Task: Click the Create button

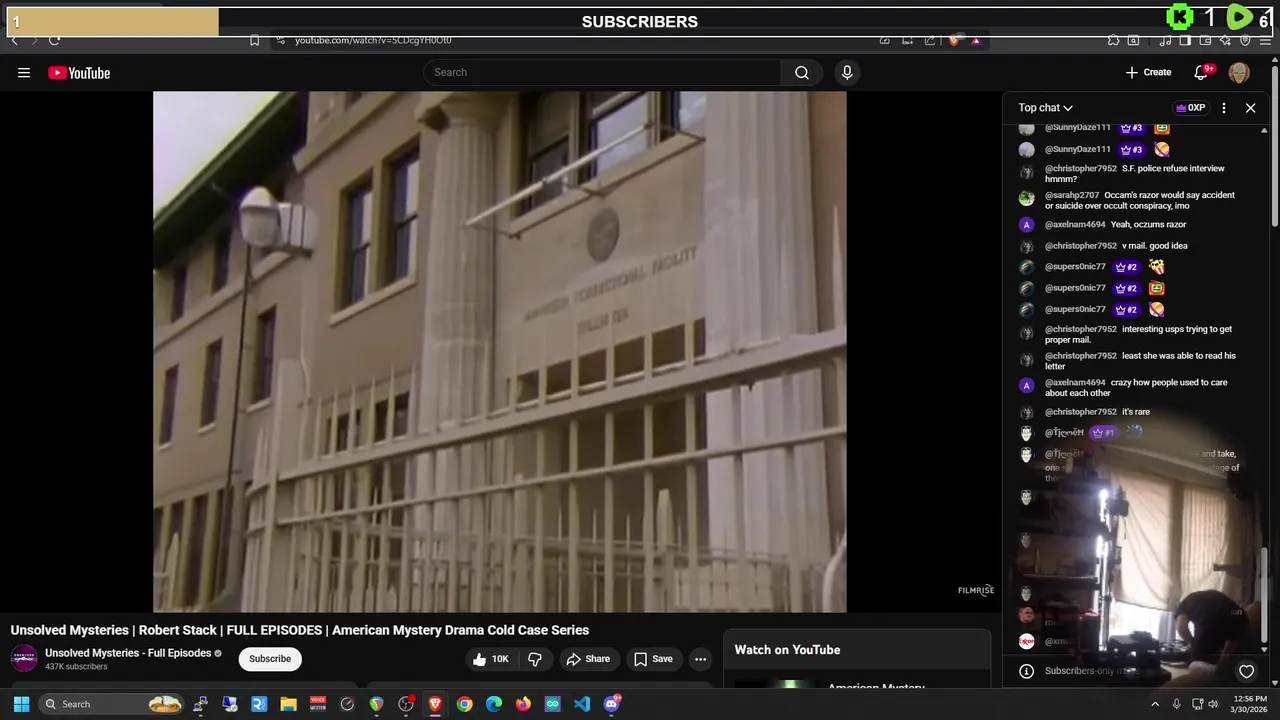Action: pyautogui.click(x=1148, y=72)
